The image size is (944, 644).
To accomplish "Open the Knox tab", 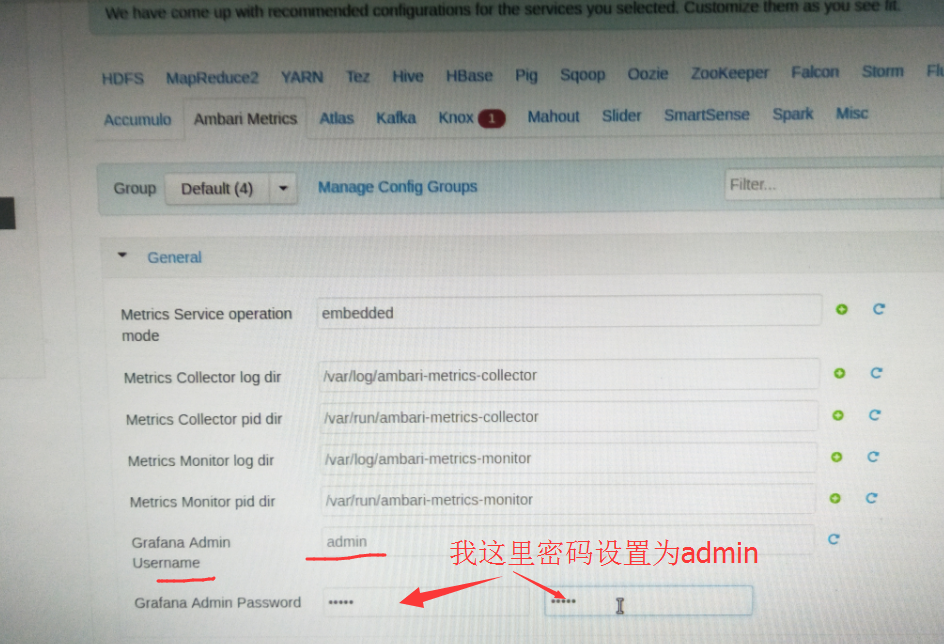I will coord(456,118).
